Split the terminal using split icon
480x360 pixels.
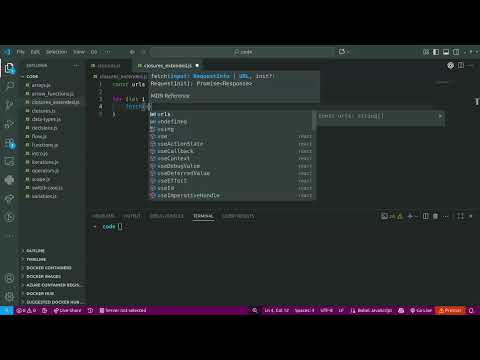426,216
